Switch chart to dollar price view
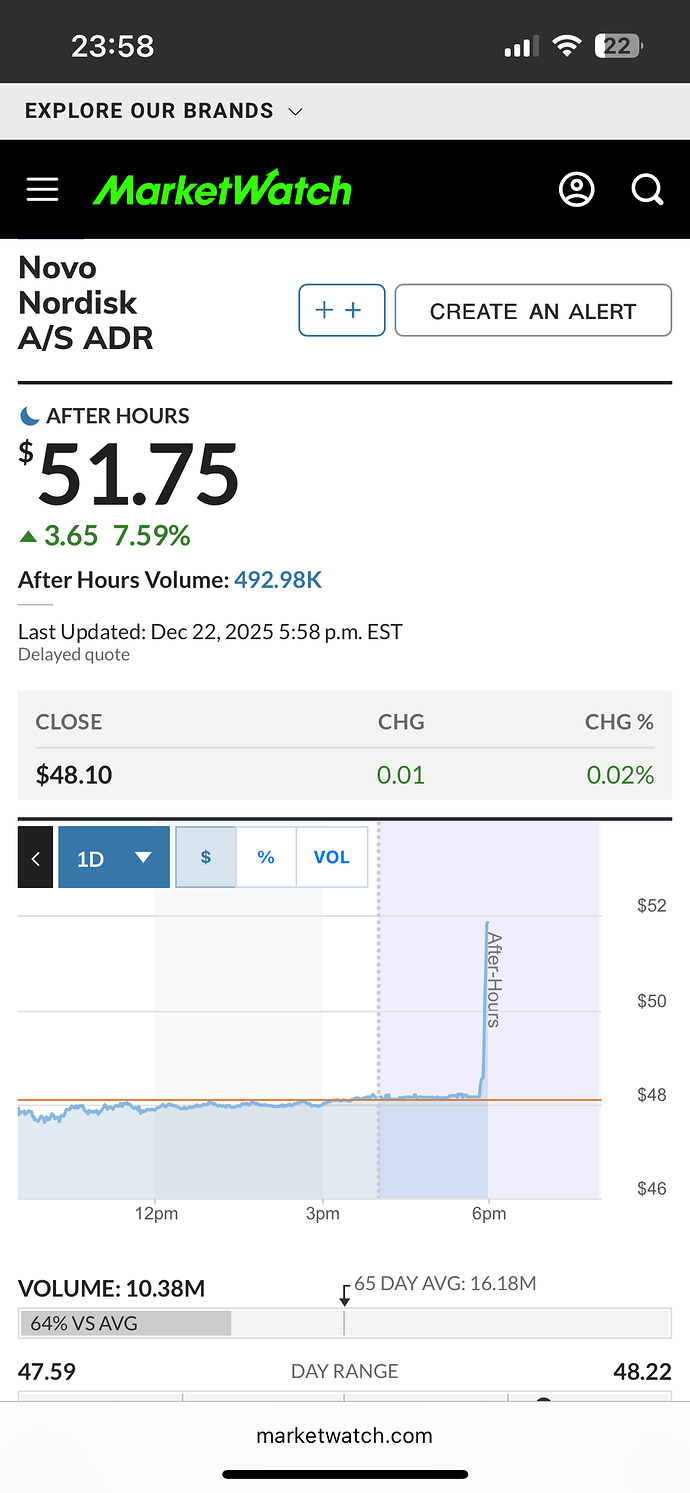Viewport: 690px width, 1493px height. tap(206, 857)
